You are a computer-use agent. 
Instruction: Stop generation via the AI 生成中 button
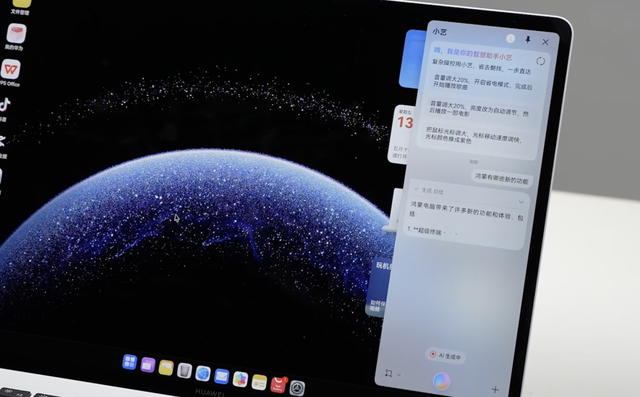click(x=445, y=355)
